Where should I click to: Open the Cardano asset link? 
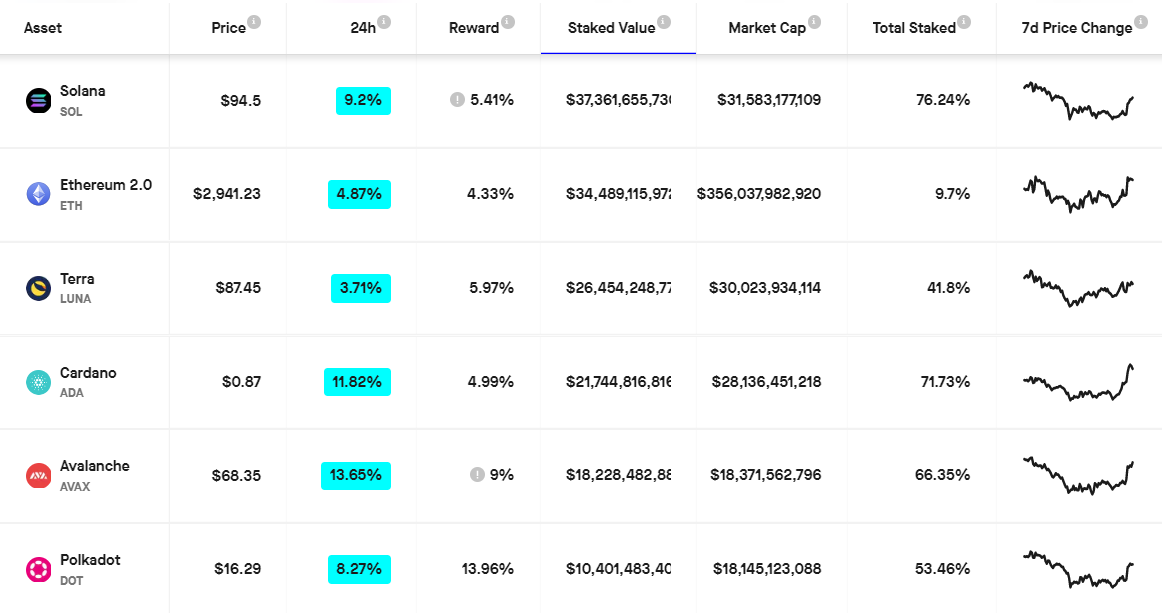click(88, 373)
